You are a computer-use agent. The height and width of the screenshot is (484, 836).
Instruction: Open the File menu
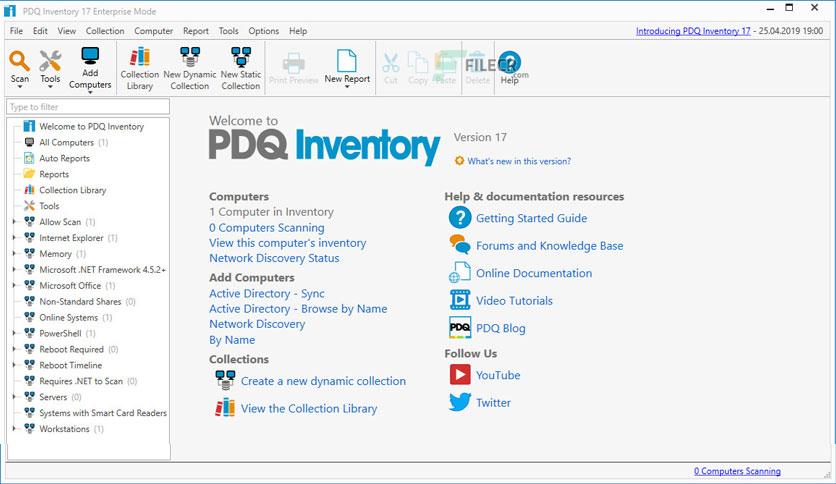click(17, 31)
